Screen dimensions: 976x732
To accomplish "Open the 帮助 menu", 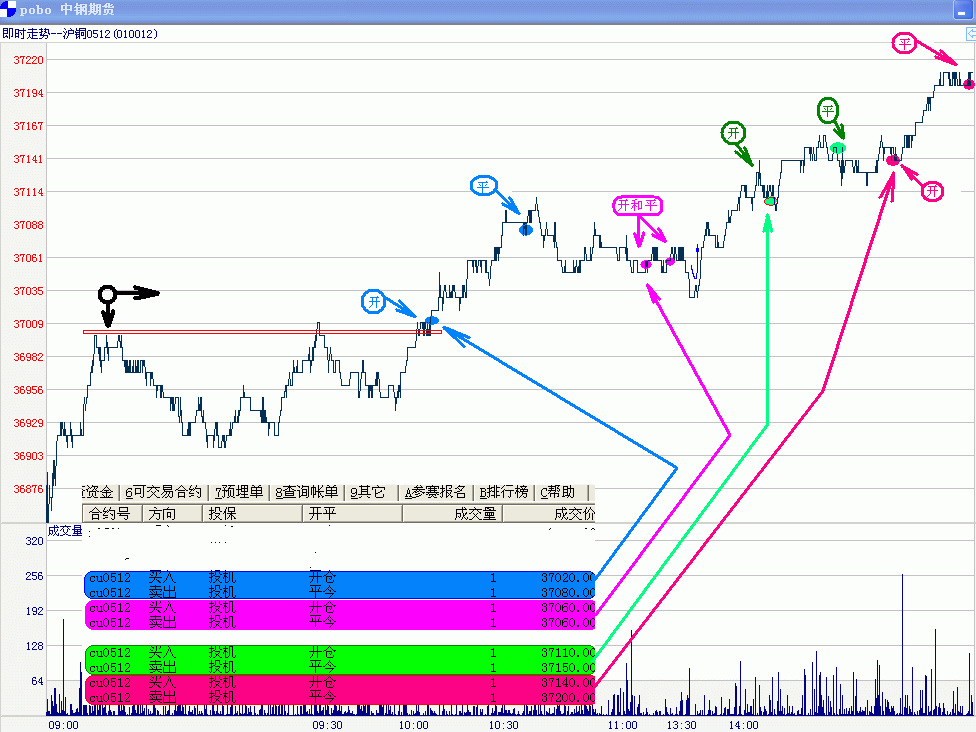I will click(x=558, y=492).
